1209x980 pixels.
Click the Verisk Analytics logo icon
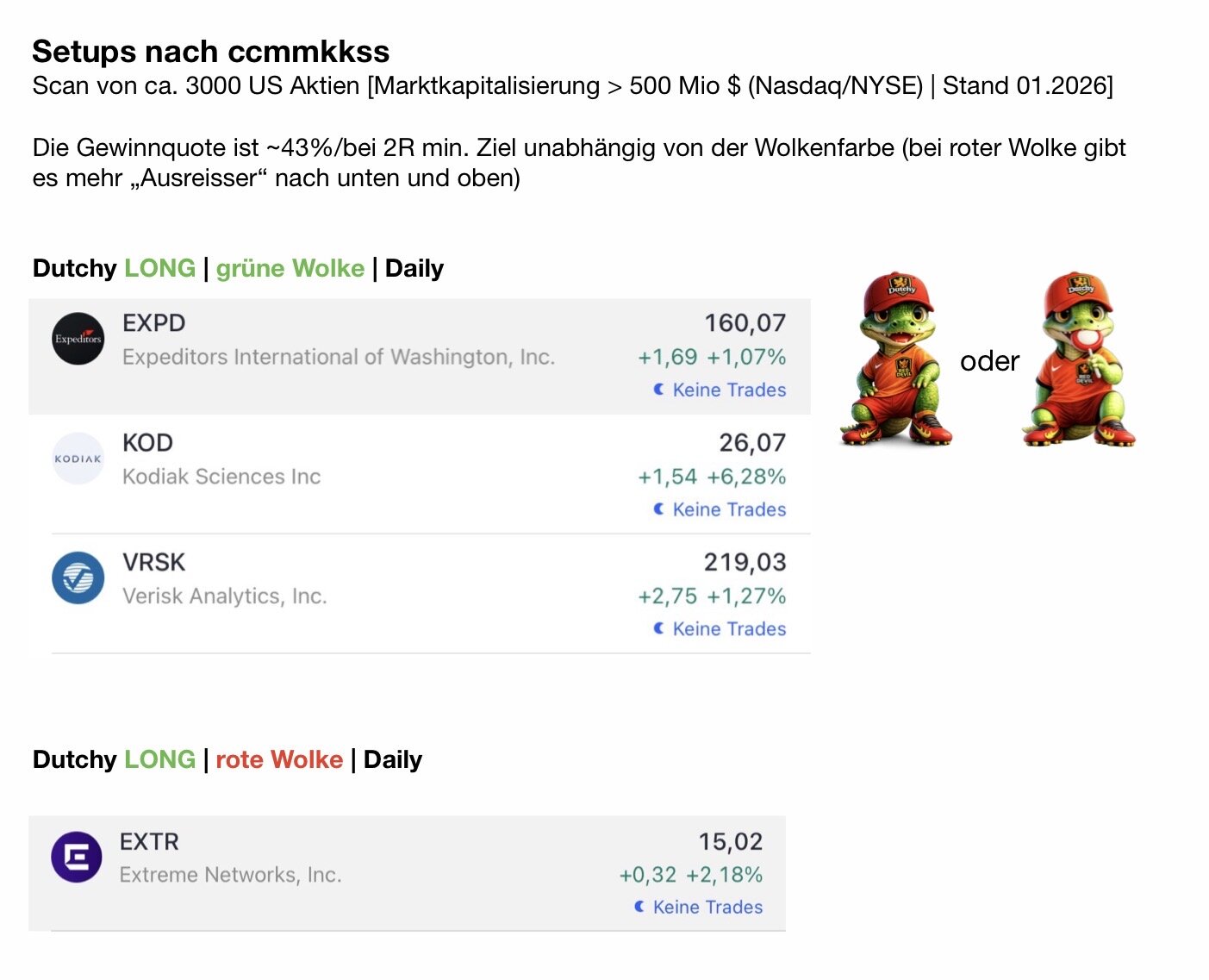point(78,577)
